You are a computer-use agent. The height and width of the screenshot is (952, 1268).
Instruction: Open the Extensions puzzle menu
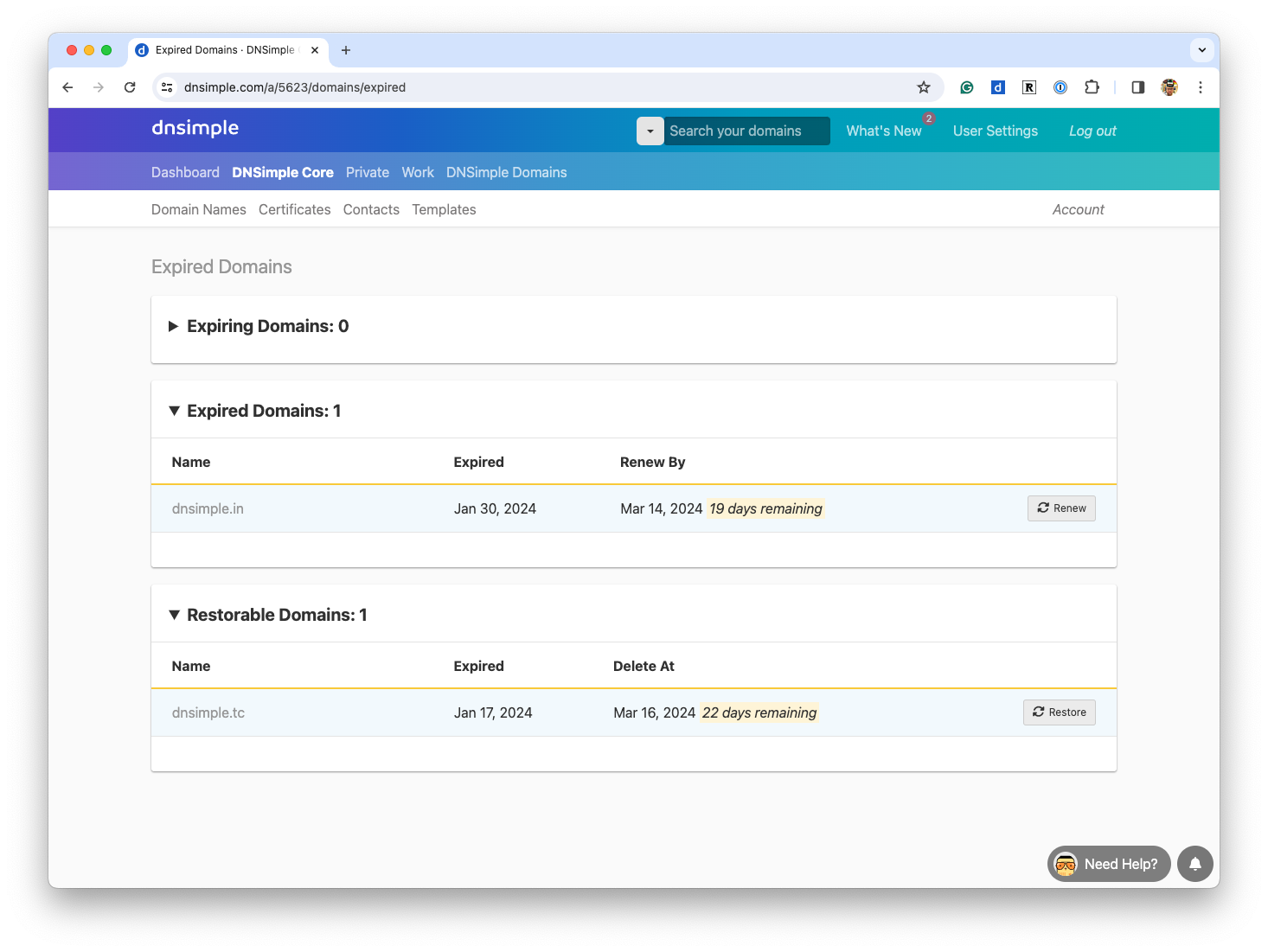point(1092,87)
